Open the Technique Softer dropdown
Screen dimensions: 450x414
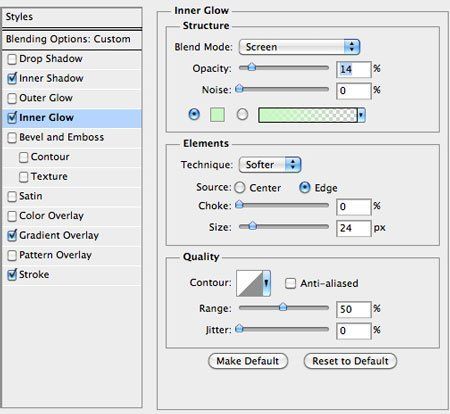click(x=270, y=165)
